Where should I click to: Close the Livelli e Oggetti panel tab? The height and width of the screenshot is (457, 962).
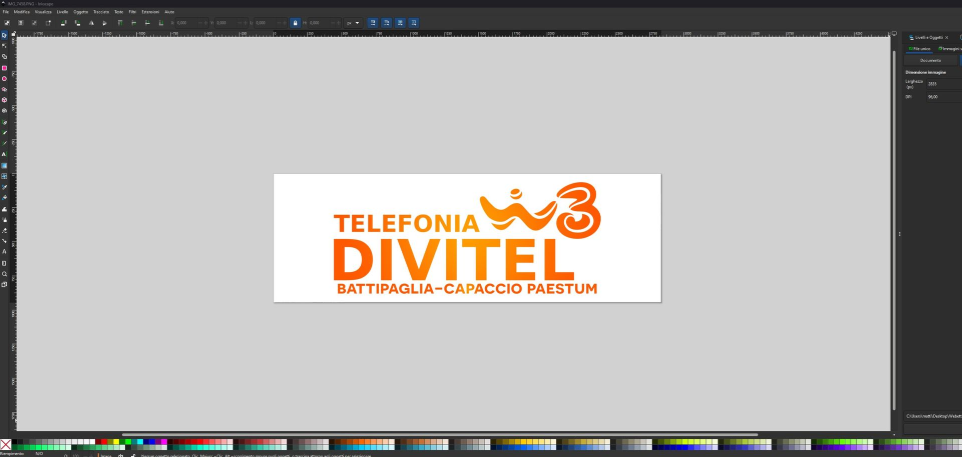[947, 37]
